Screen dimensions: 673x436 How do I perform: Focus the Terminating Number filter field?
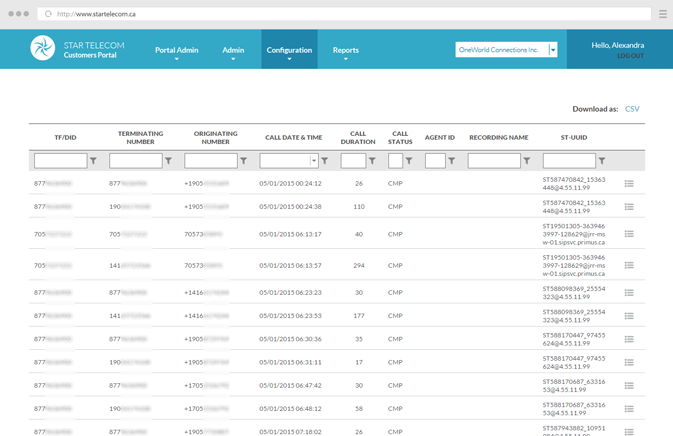[136, 161]
